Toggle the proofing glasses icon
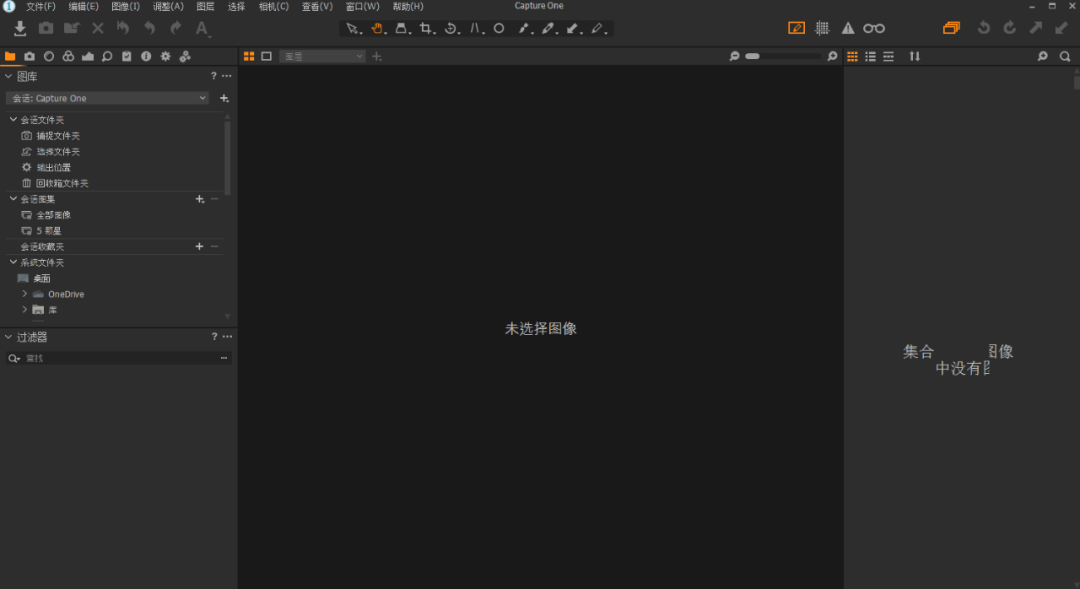The width and height of the screenshot is (1080, 589). point(874,28)
